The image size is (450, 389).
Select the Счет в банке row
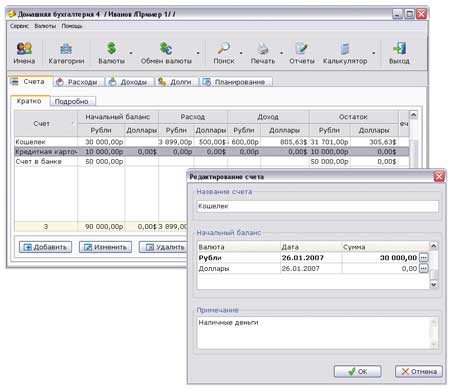[x=211, y=161]
